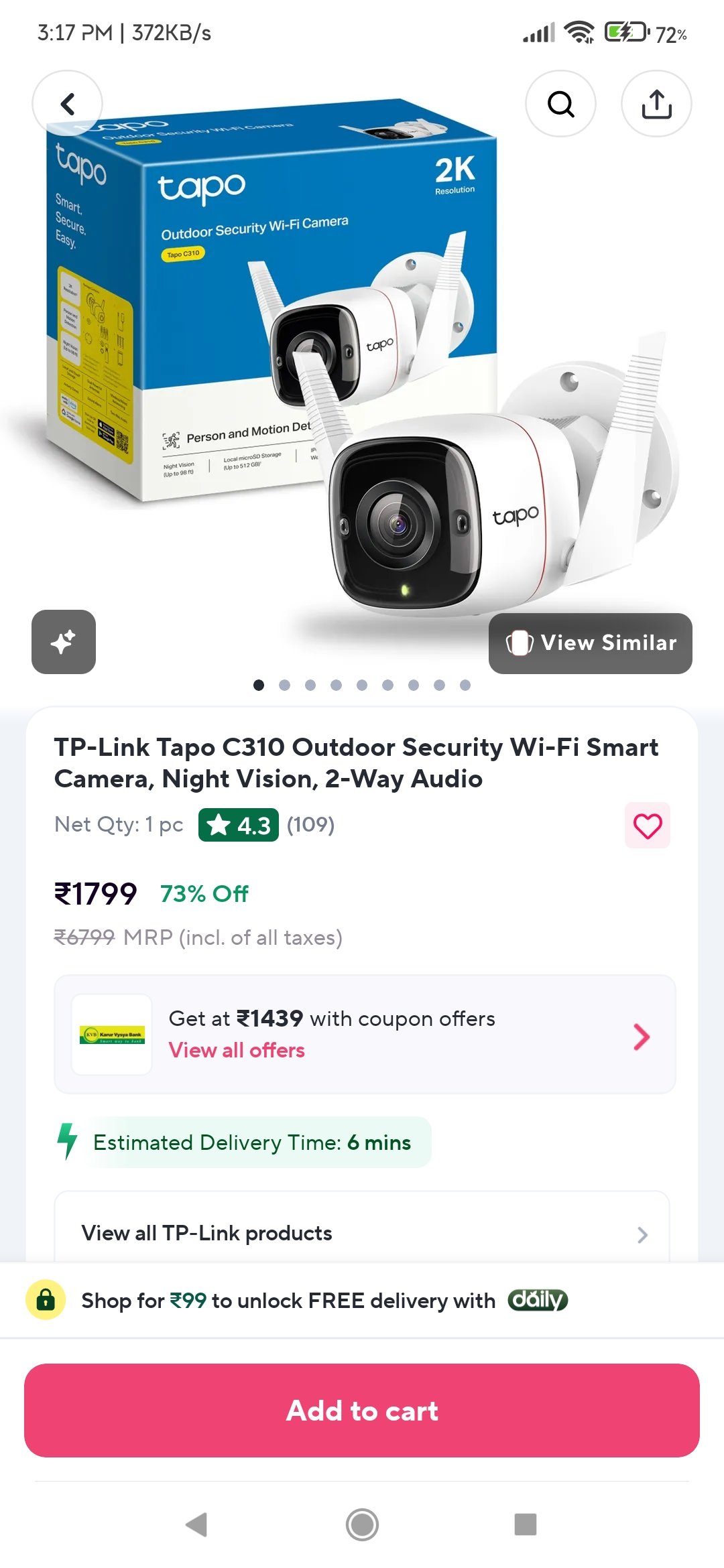Tap the Android home navigation button
Screen dimensions: 724x1568
[362, 1524]
